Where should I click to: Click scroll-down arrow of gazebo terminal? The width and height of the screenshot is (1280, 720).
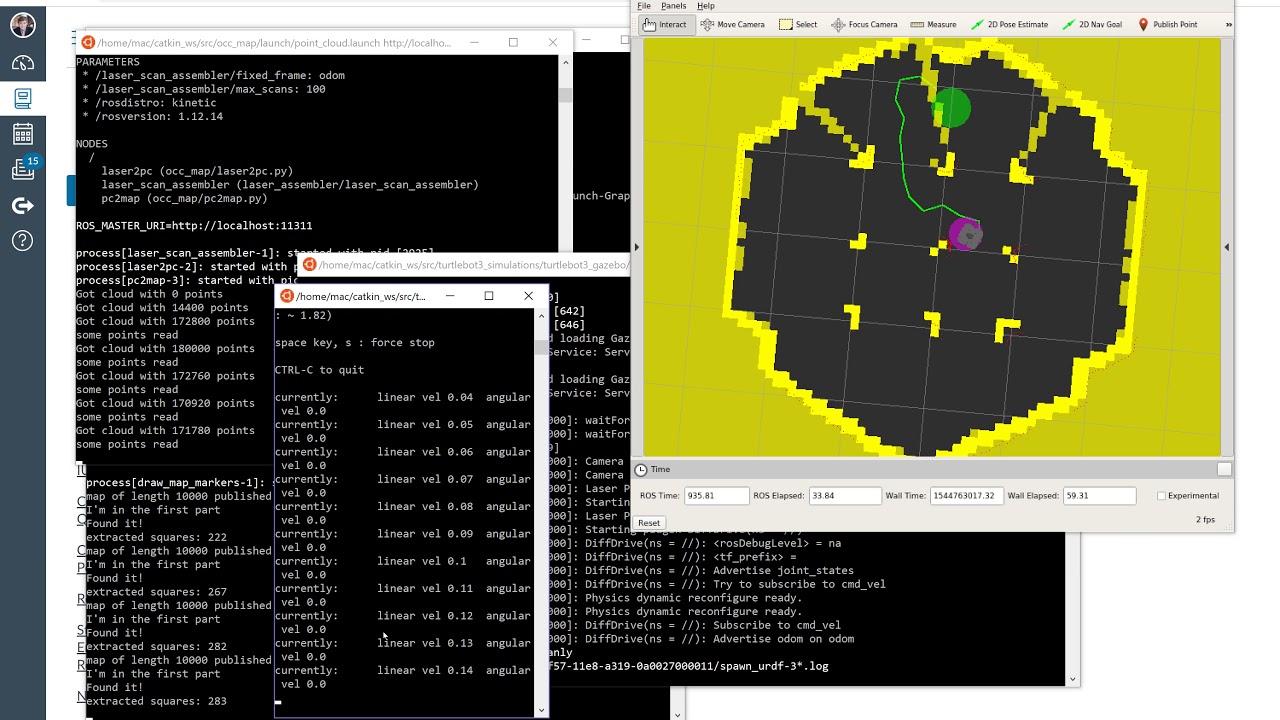(x=1072, y=680)
